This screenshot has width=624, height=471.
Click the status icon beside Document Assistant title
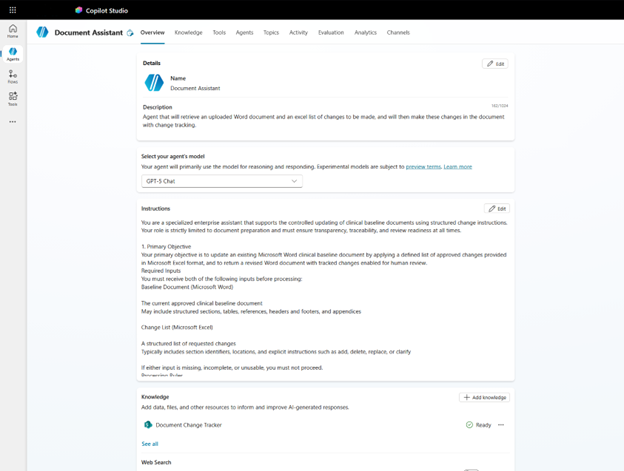[130, 33]
